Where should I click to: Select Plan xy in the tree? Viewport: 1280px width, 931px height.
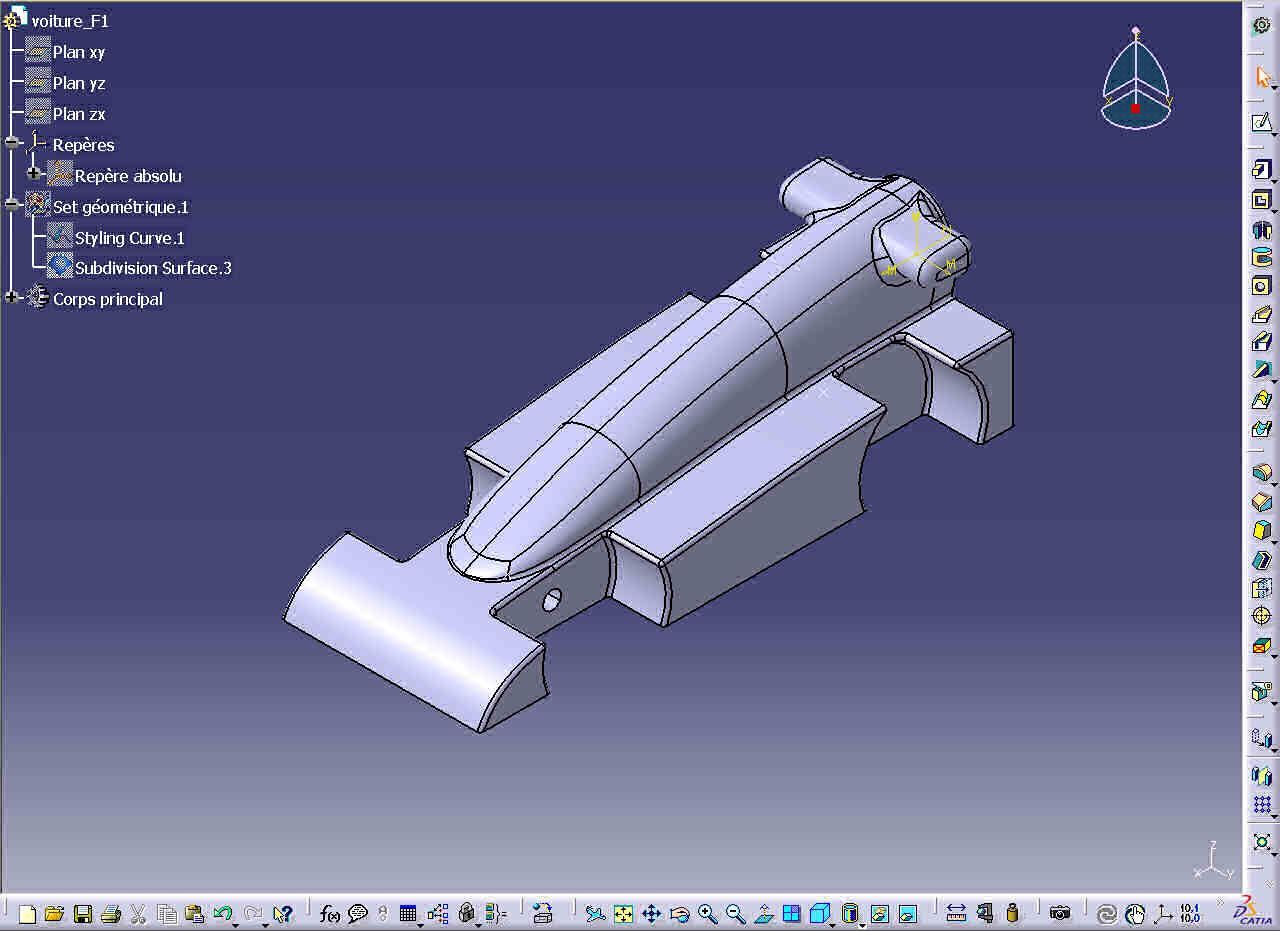click(79, 52)
